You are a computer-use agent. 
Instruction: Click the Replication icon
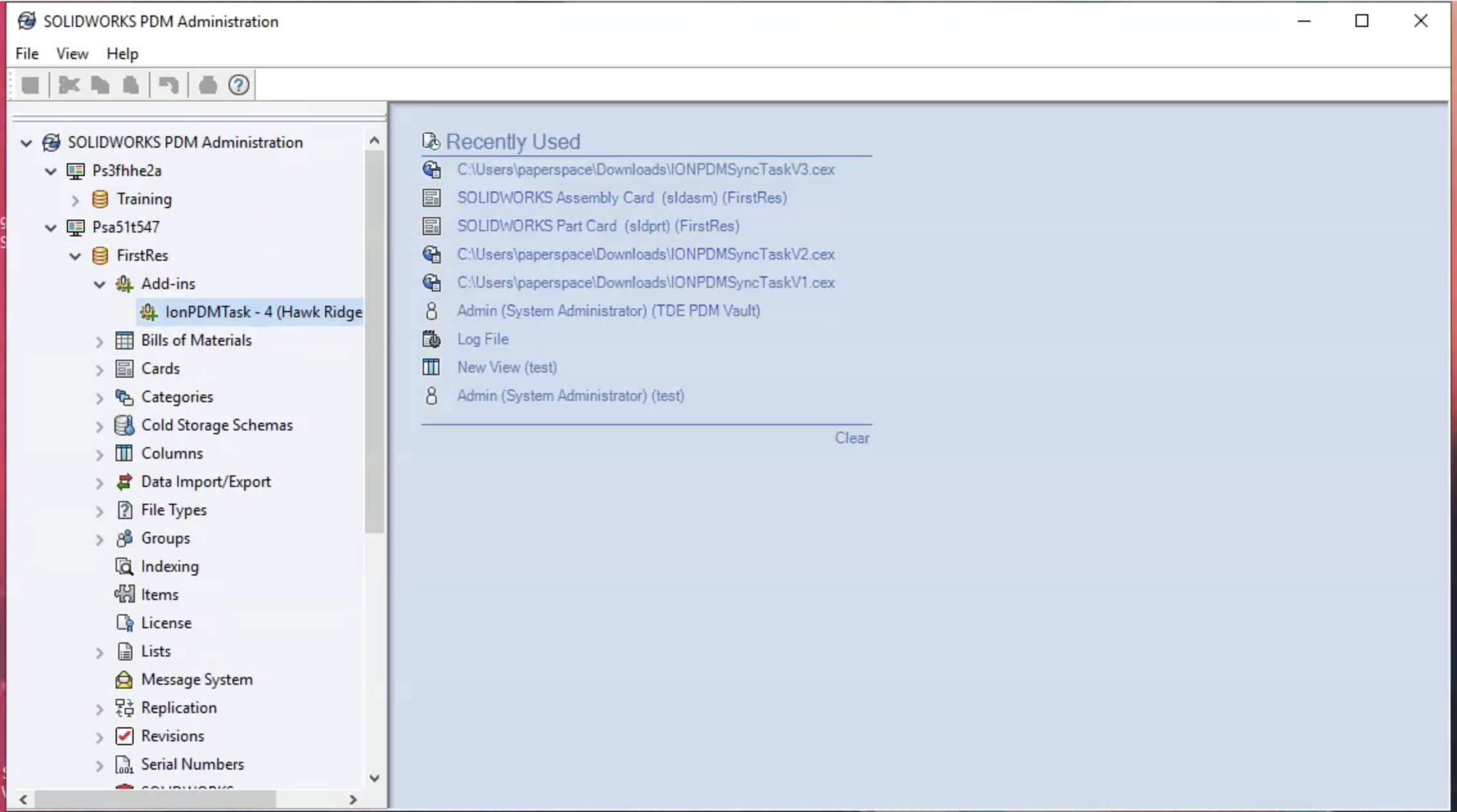(x=125, y=708)
